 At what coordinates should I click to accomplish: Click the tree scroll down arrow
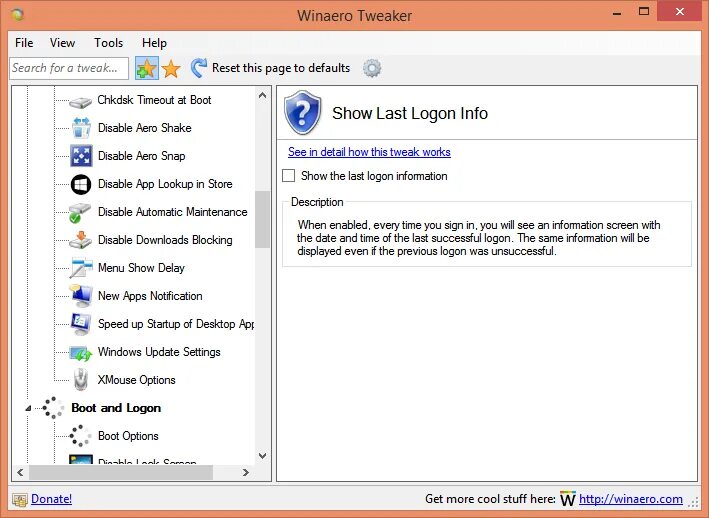click(x=262, y=456)
